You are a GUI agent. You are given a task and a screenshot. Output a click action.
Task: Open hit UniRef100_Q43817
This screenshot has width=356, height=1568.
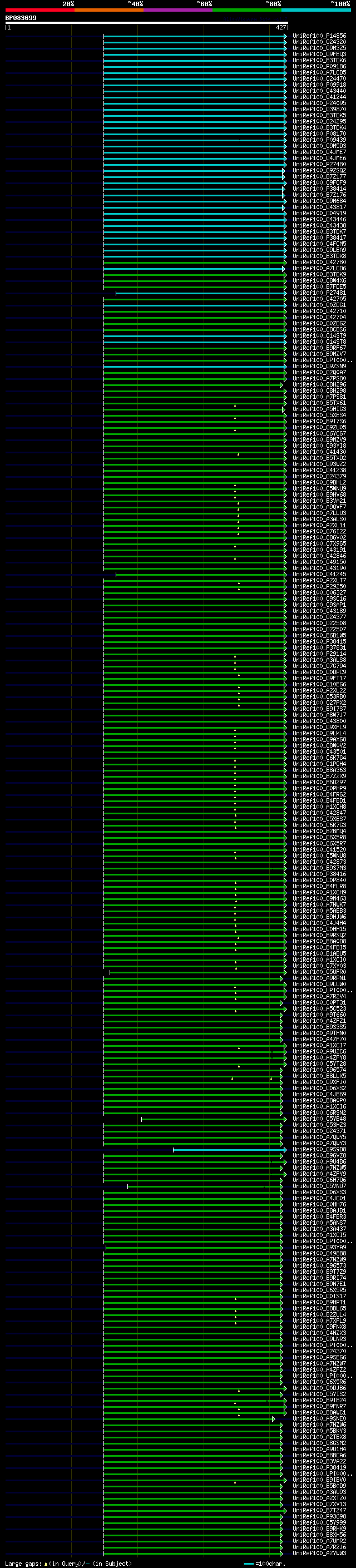pyautogui.click(x=319, y=207)
